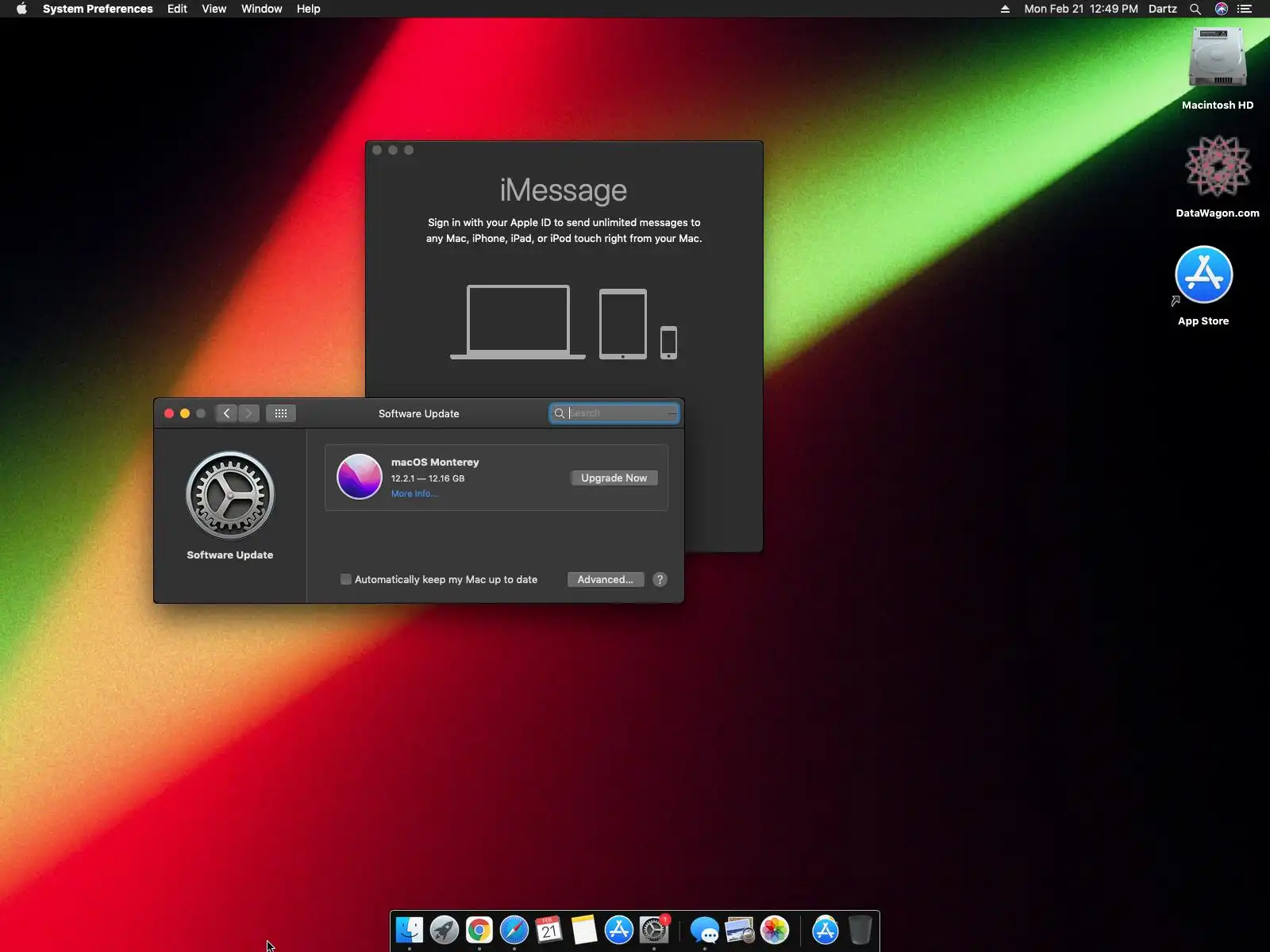
Task: Follow the More Info... link
Action: coord(414,493)
